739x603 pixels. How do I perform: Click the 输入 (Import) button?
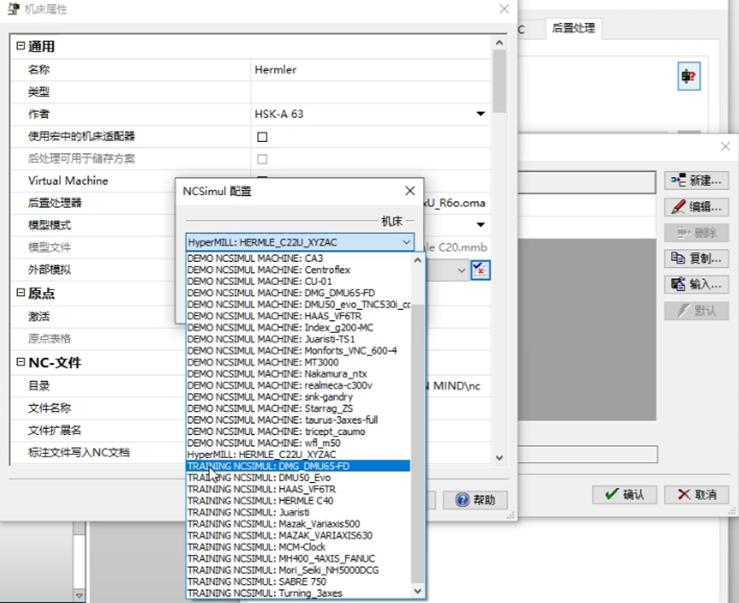(x=696, y=284)
